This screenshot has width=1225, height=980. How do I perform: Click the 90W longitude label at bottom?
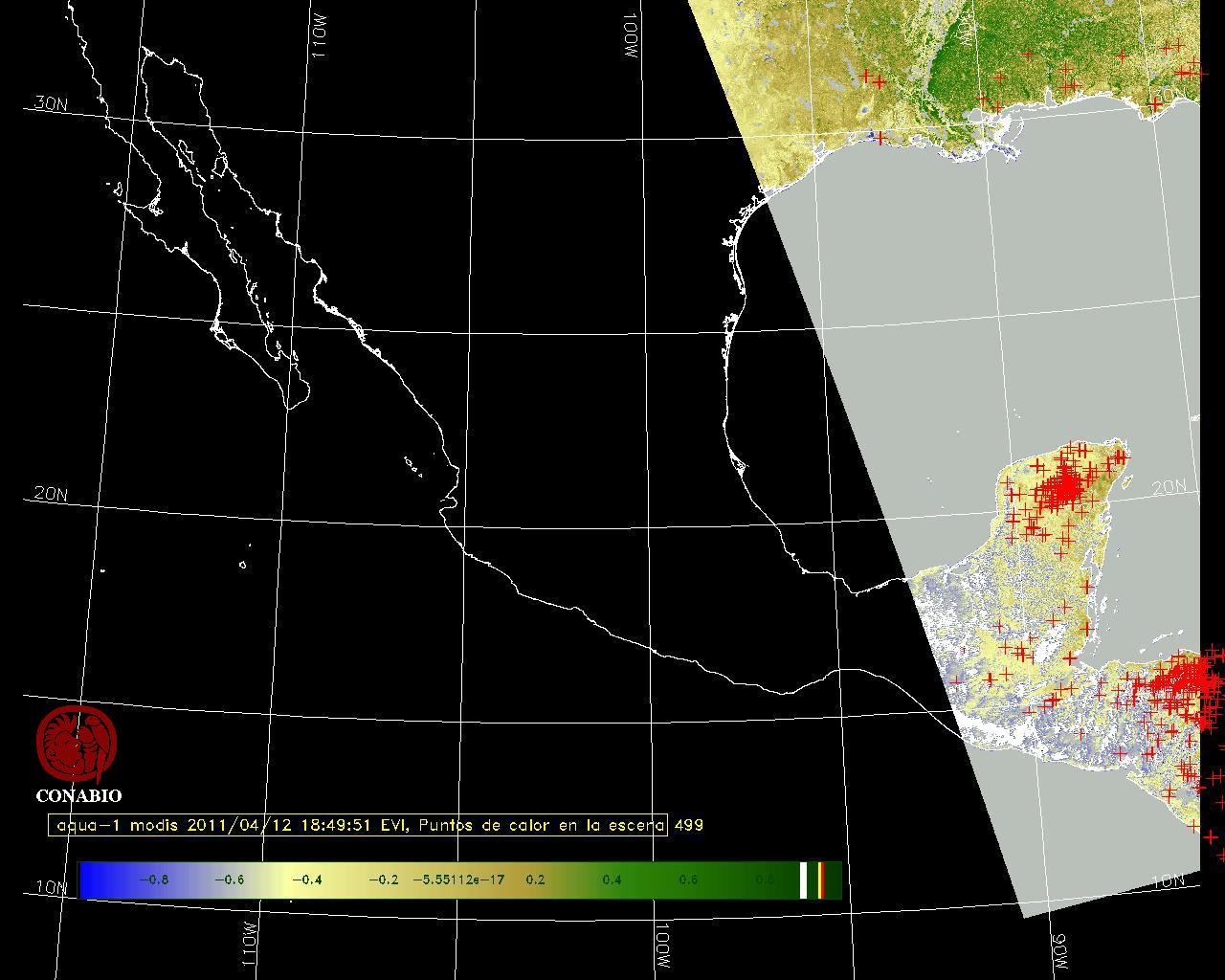(x=1059, y=949)
